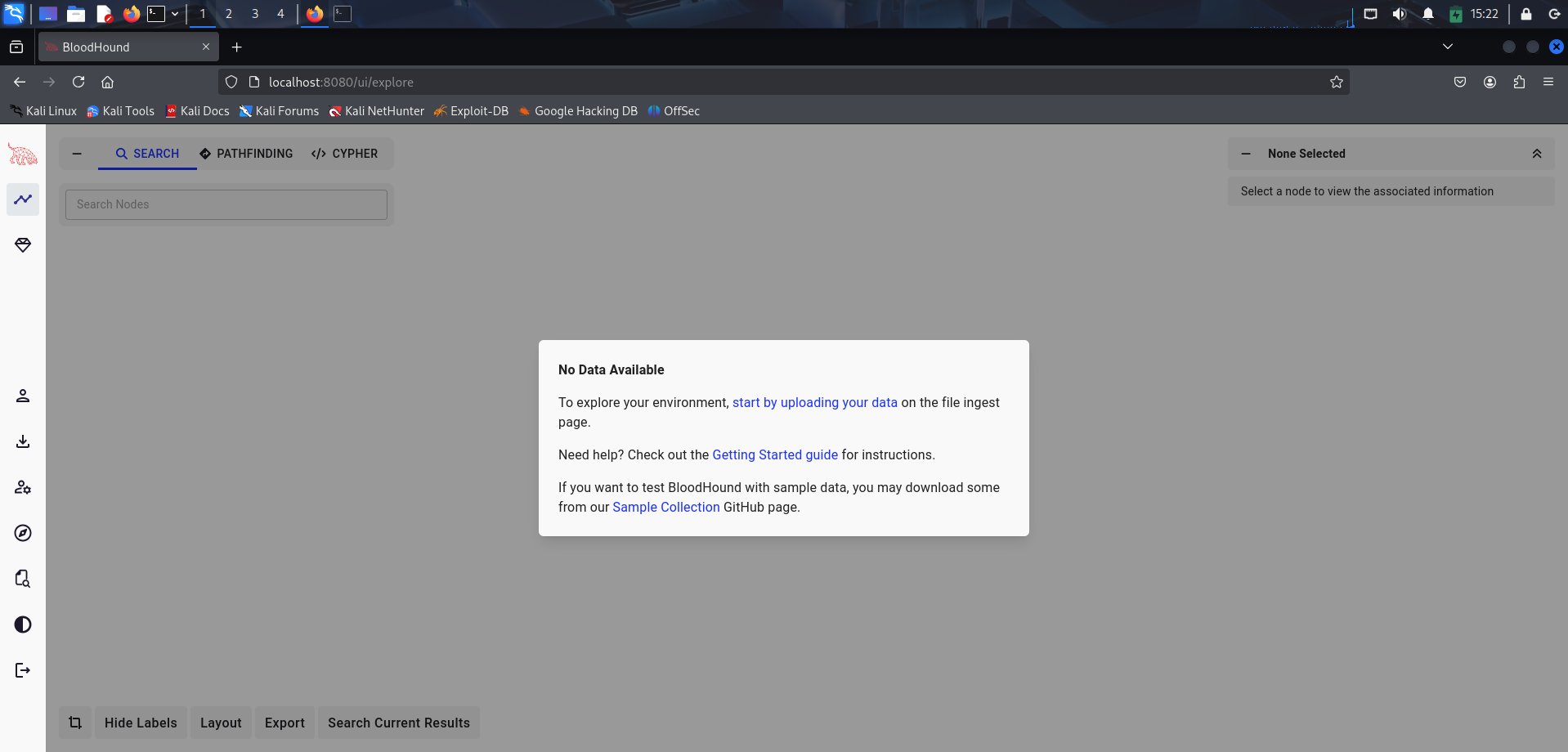Click the logout icon in sidebar
This screenshot has height=752, width=1568.
(x=23, y=670)
